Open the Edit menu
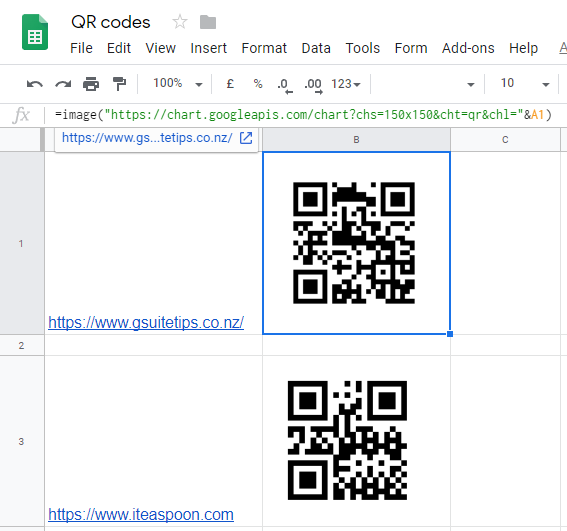The image size is (567, 531). [x=119, y=48]
